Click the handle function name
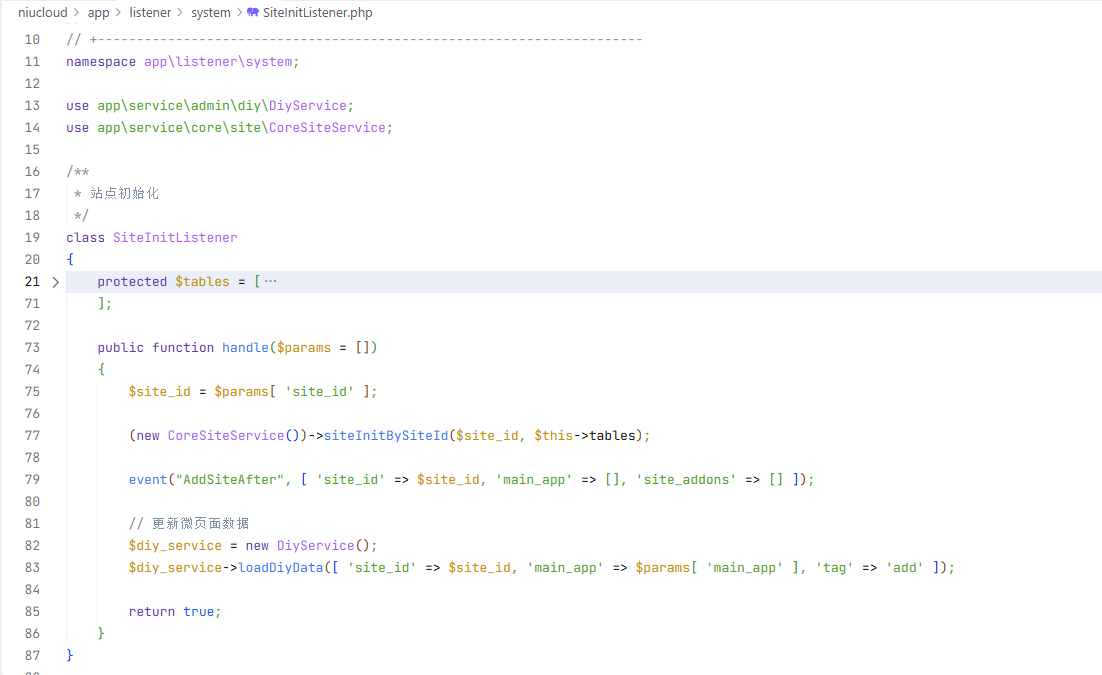 point(245,348)
